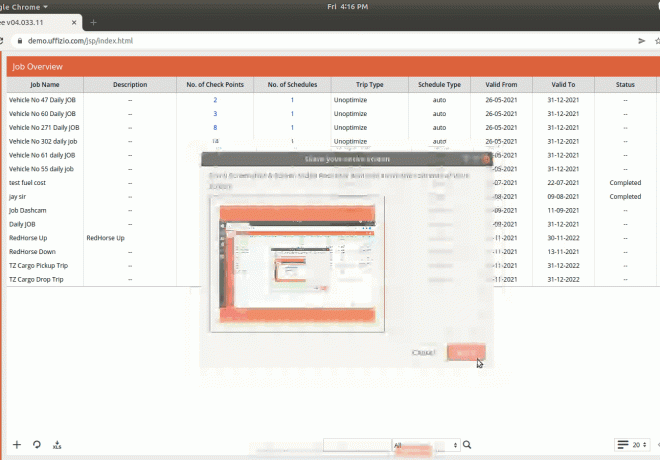Expand the rows-per-page dropdown showing 20
The height and width of the screenshot is (460, 660).
(636, 444)
